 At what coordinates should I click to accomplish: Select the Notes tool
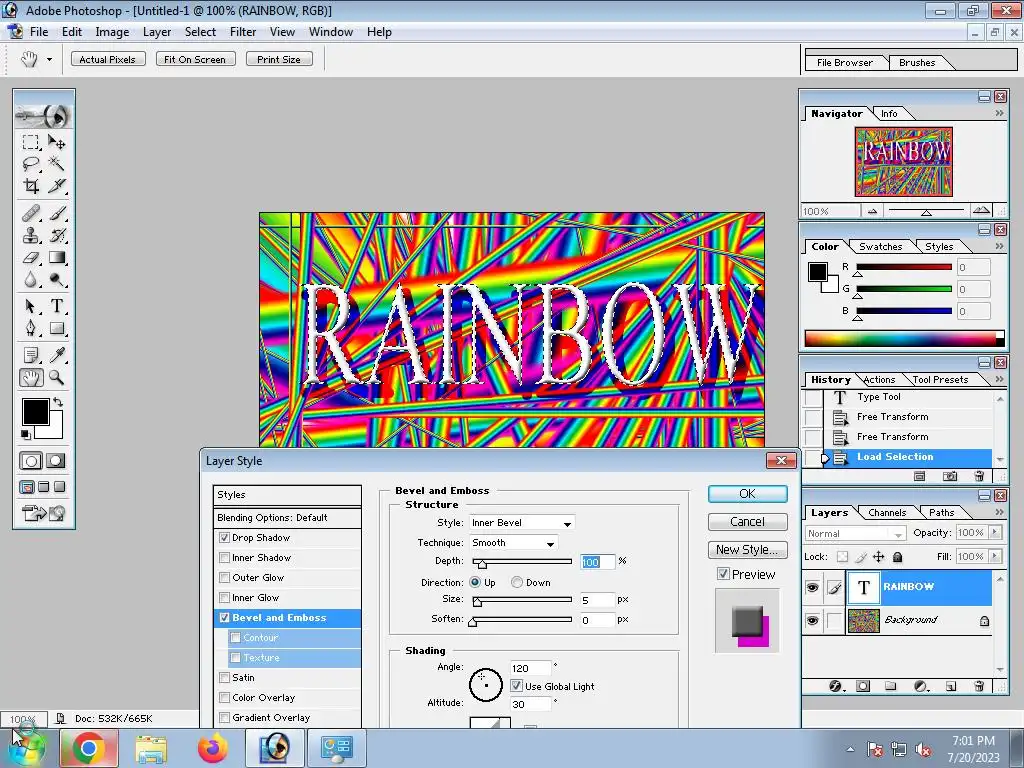pyautogui.click(x=30, y=355)
